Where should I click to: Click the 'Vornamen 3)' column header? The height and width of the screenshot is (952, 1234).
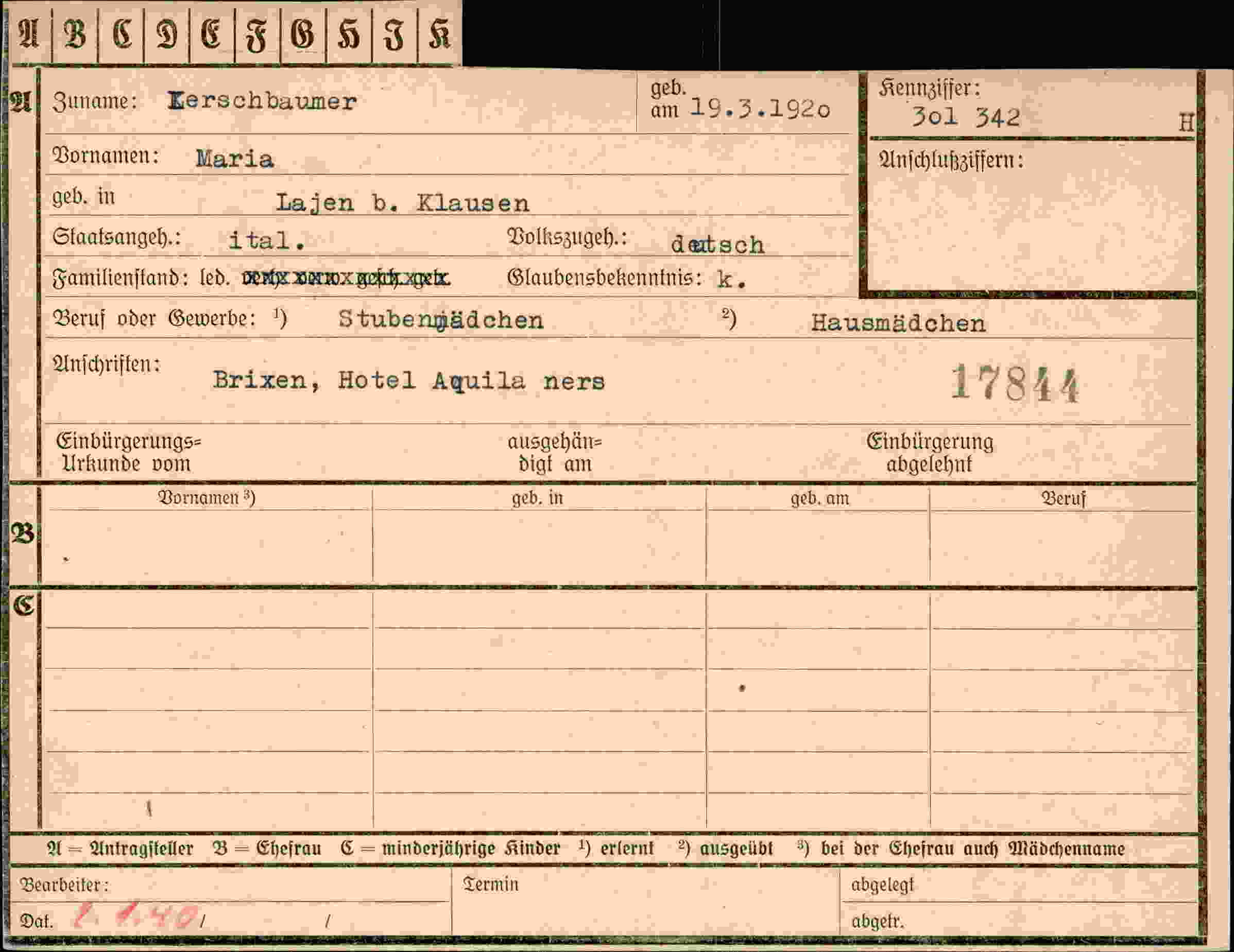click(206, 497)
